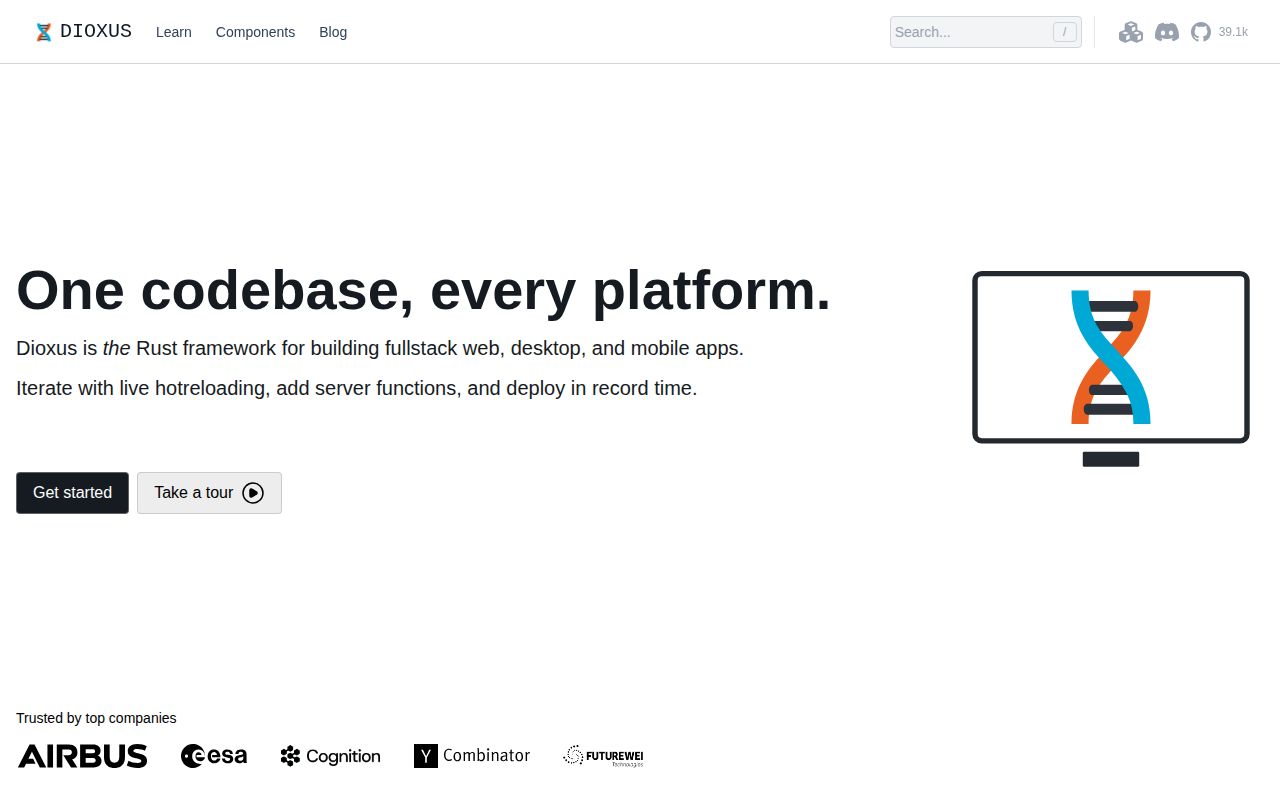Click the Cognition logo
Screen dimensions: 1280x800
click(x=330, y=756)
